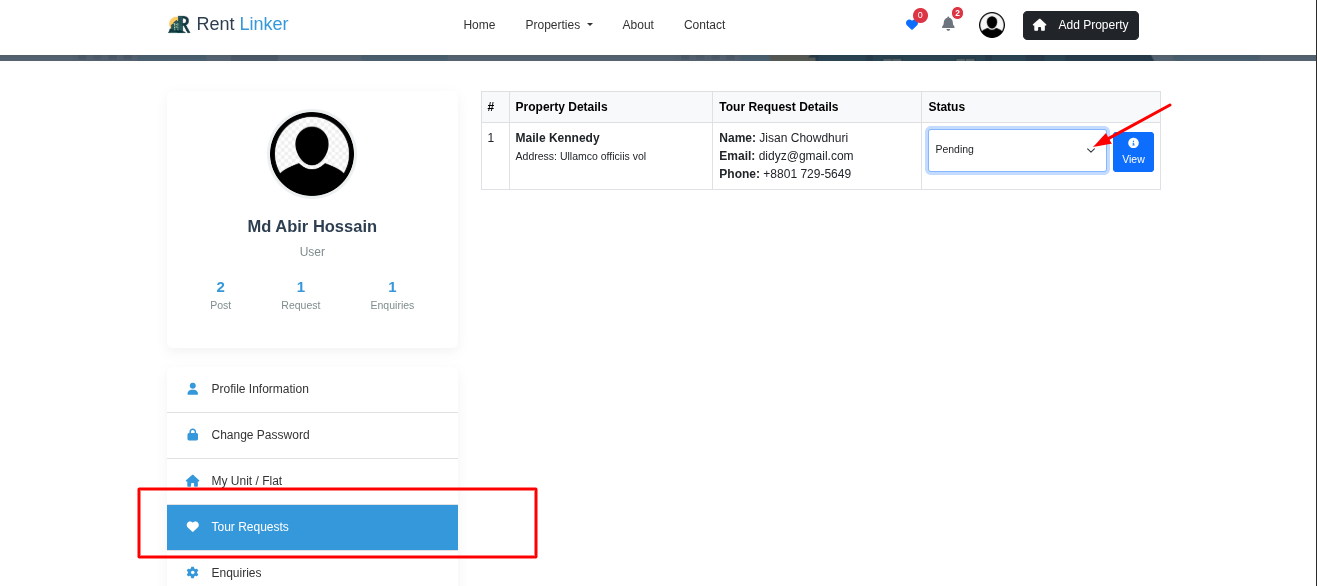Image resolution: width=1317 pixels, height=586 pixels.
Task: Open the Pending status dropdown
Action: point(1016,150)
